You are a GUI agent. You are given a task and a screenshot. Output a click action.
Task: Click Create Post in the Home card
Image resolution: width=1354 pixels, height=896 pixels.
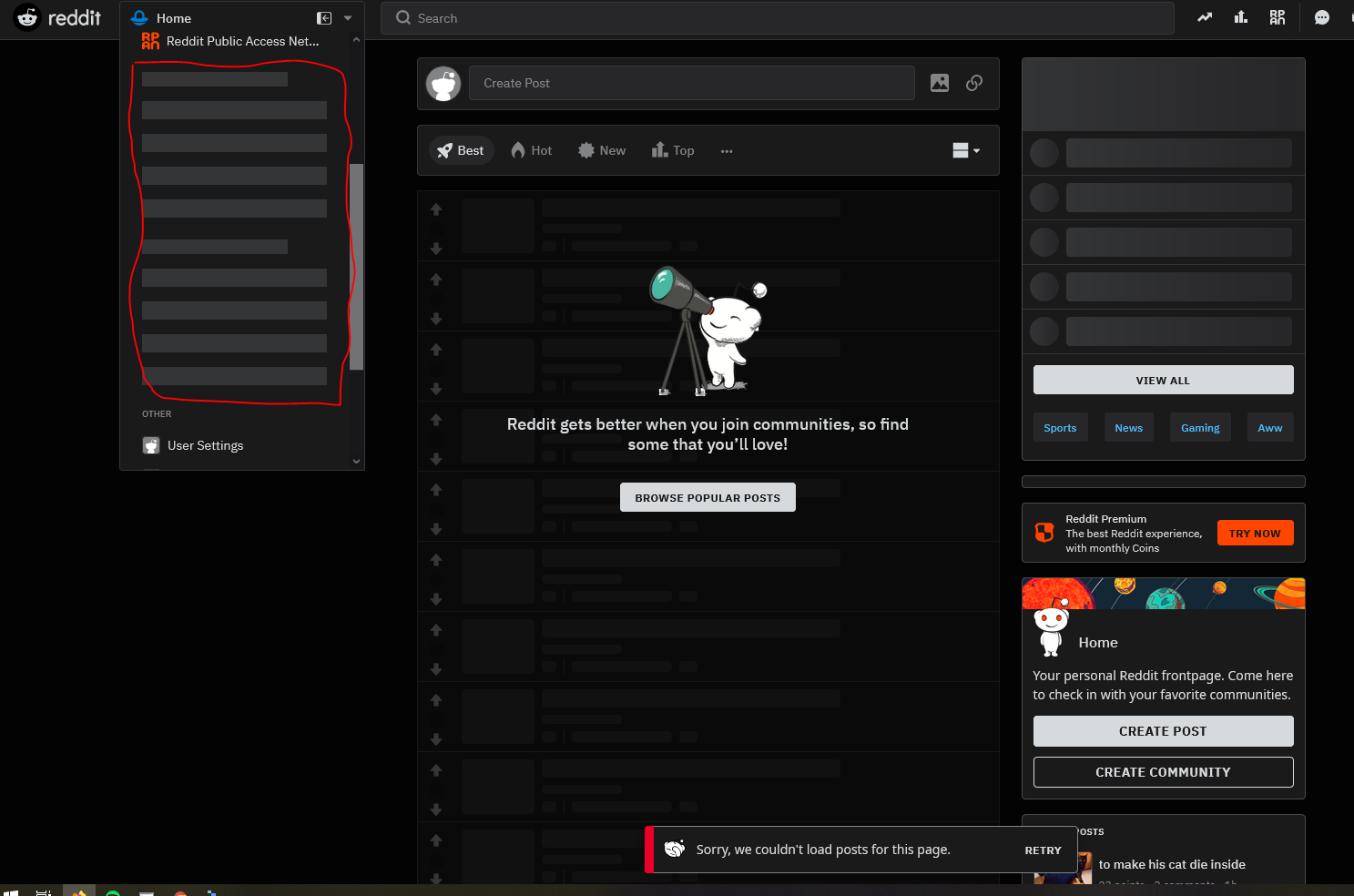point(1163,730)
